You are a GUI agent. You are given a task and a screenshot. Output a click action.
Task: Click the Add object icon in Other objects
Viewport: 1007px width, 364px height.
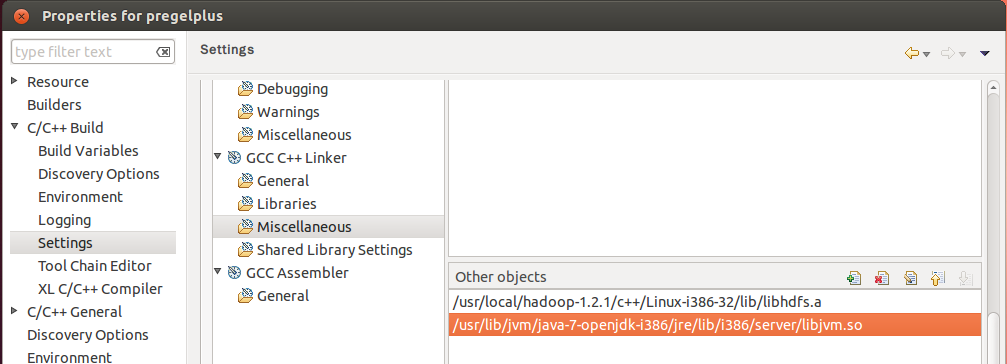tap(854, 278)
